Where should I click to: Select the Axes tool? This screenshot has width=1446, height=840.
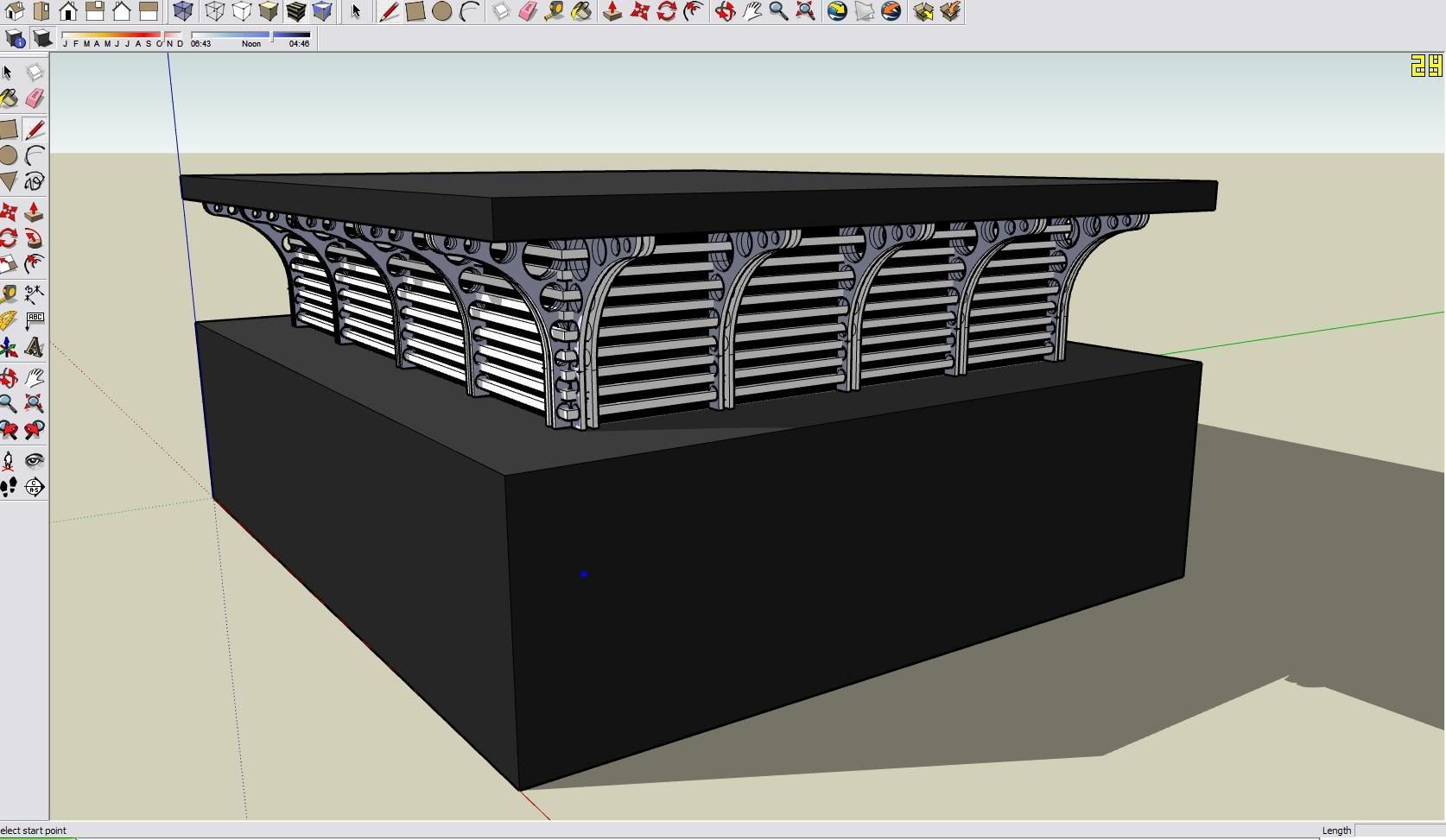pos(9,347)
